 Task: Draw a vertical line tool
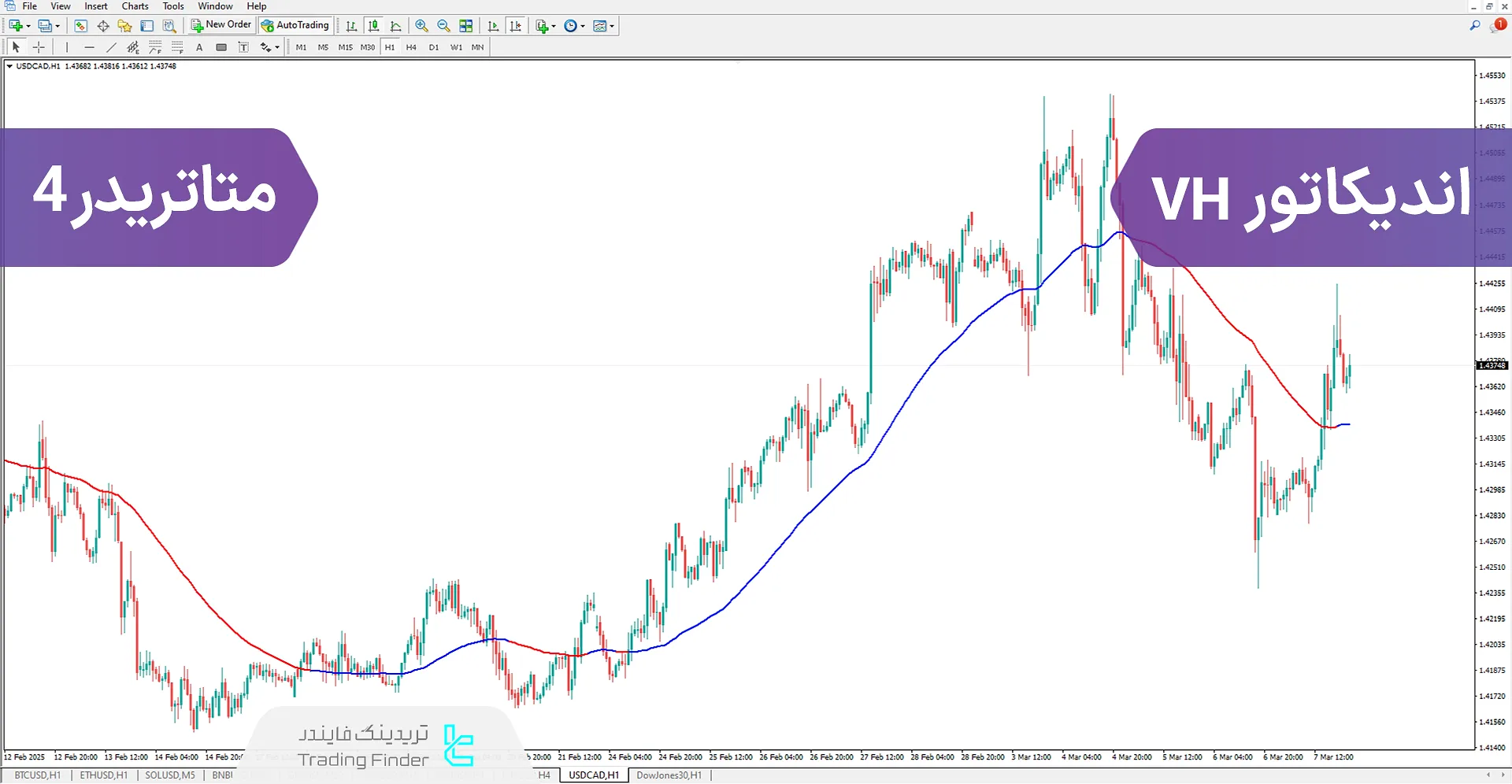pos(67,47)
